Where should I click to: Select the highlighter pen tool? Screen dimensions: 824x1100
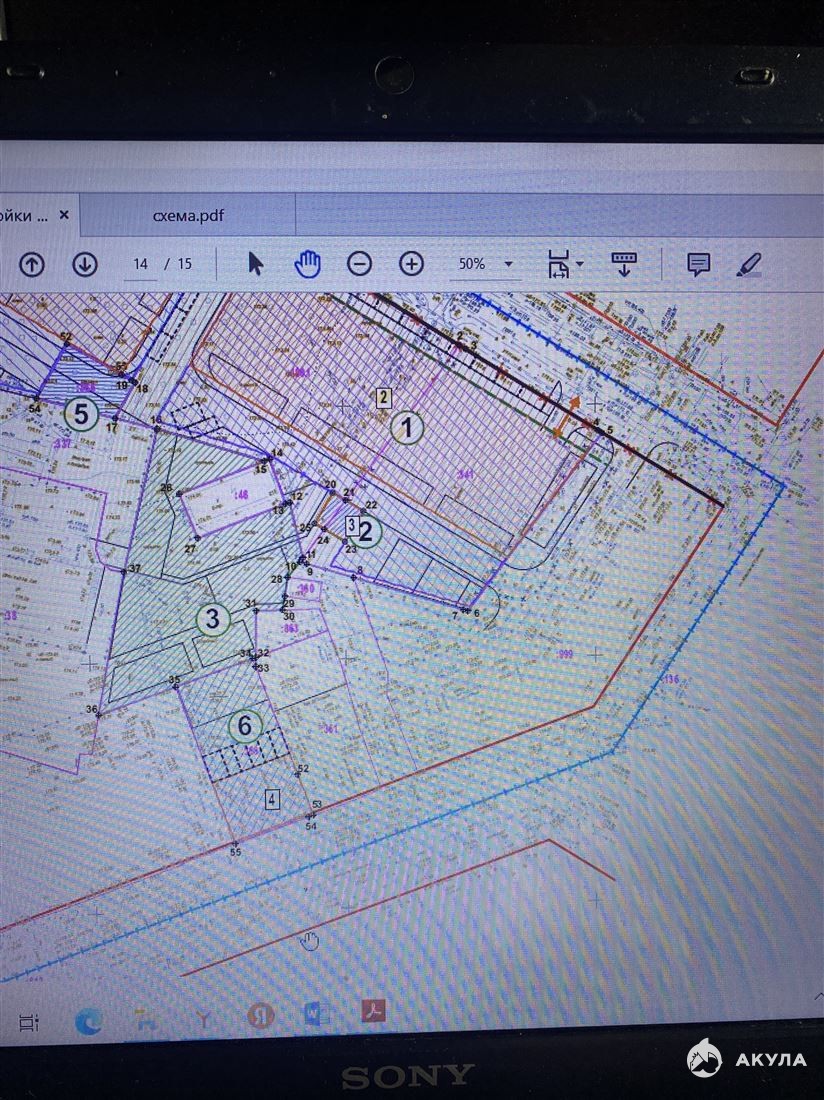pyautogui.click(x=748, y=264)
